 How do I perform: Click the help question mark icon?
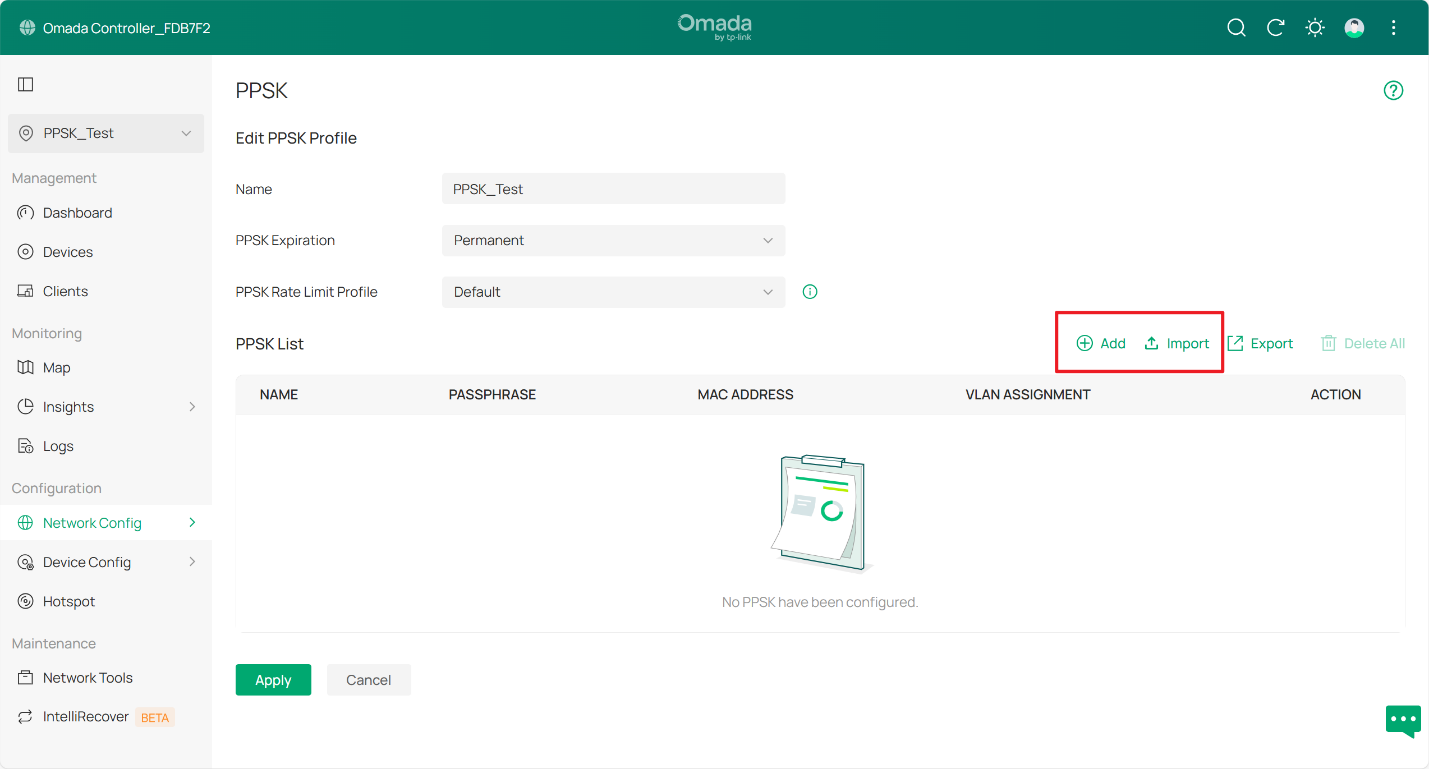(x=1393, y=91)
